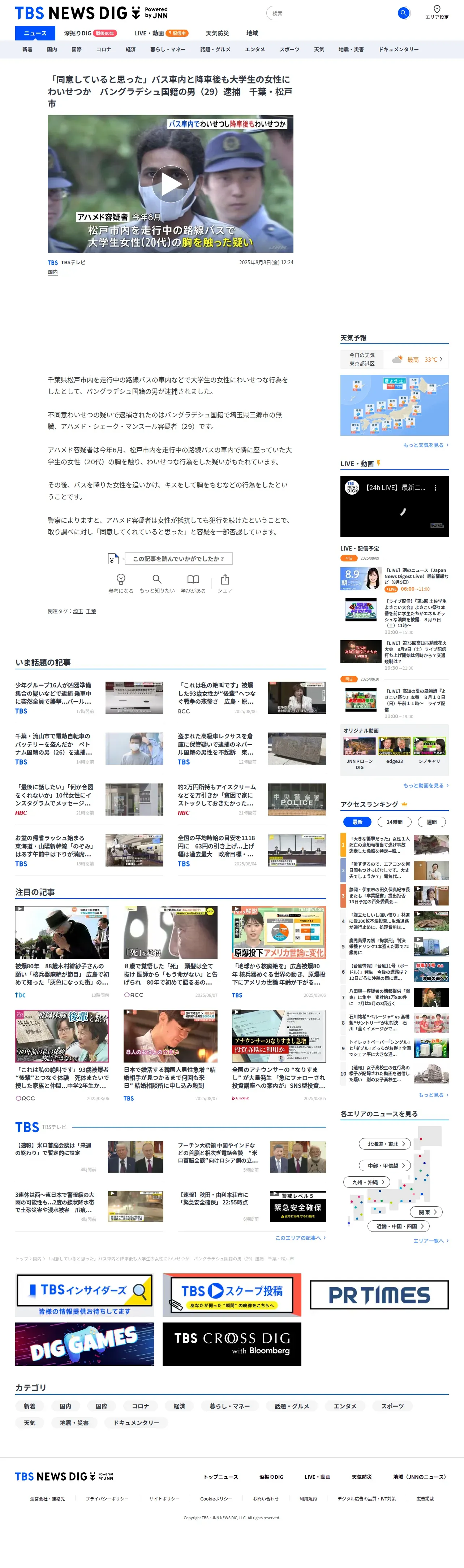Click the TBS NEWS DIG footer logo
This screenshot has height=1568, width=464.
tap(64, 1477)
